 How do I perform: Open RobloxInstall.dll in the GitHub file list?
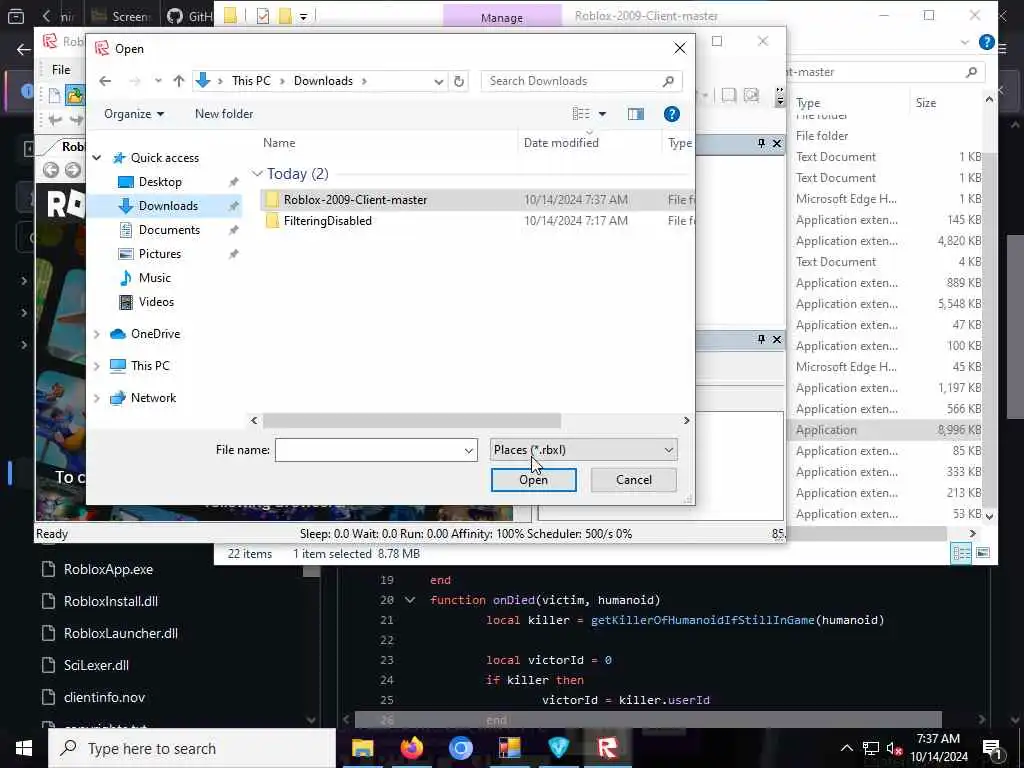[110, 601]
